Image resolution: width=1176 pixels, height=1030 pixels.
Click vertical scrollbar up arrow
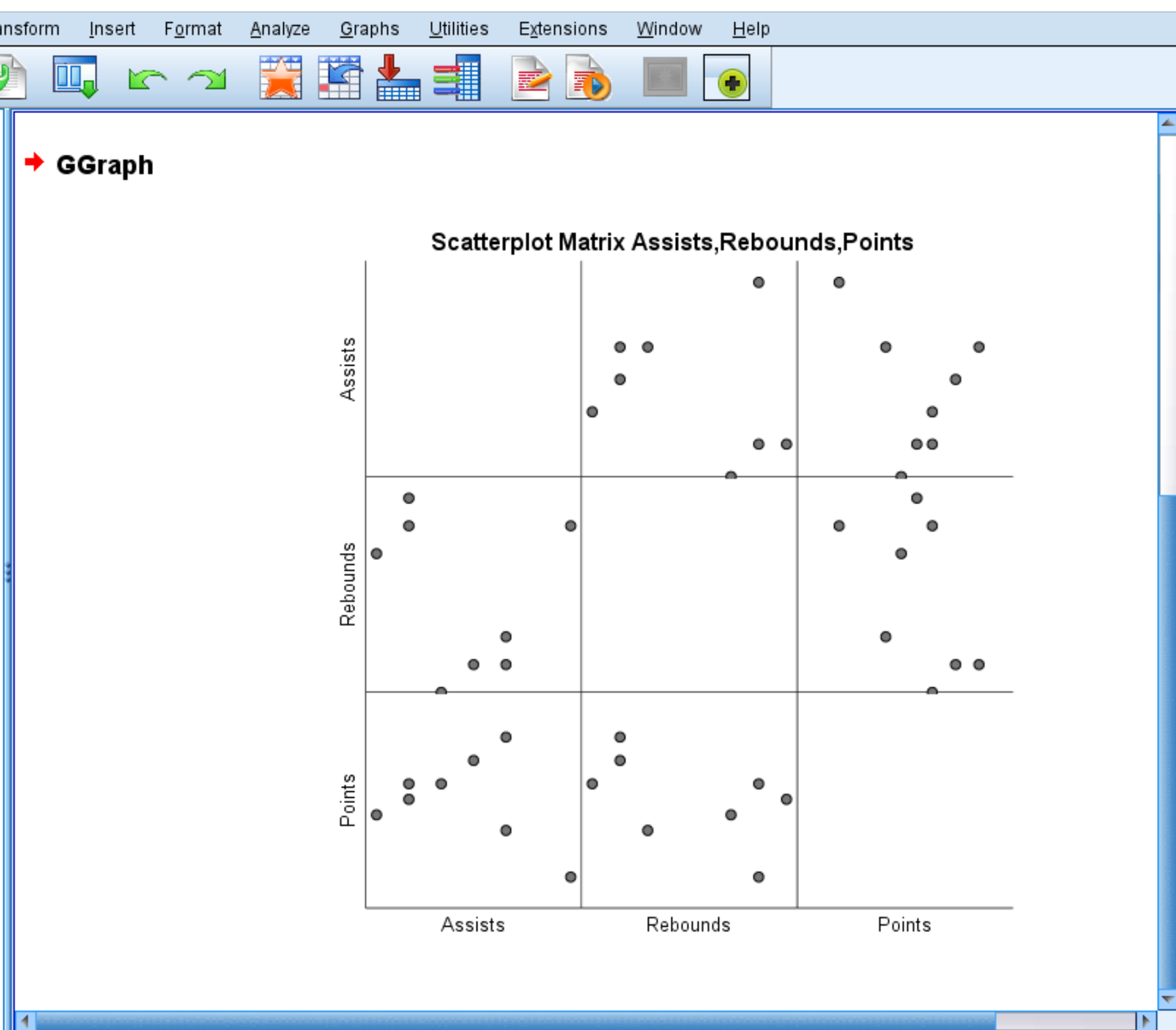pyautogui.click(x=1167, y=123)
